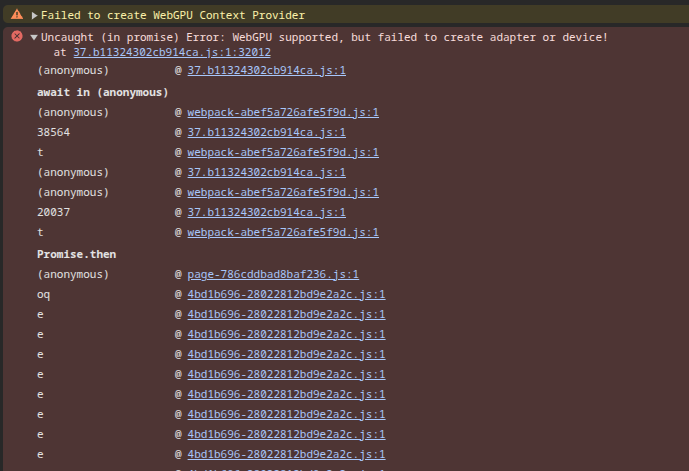689x471 pixels.
Task: Select the 'await in (anonymous)' text
Action: (102, 92)
